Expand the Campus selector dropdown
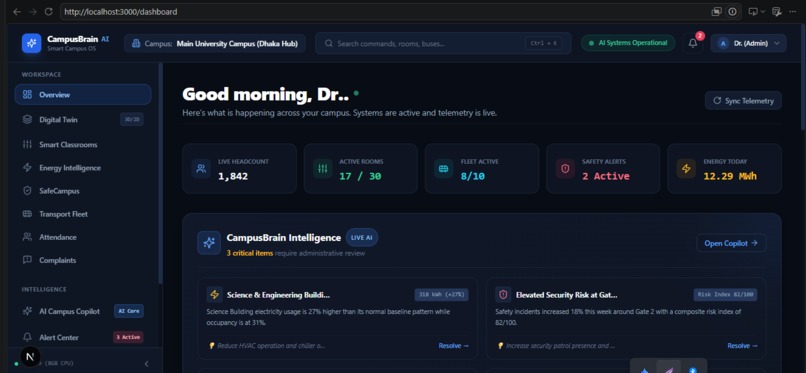Screen dimensions: 806x373 215,44
